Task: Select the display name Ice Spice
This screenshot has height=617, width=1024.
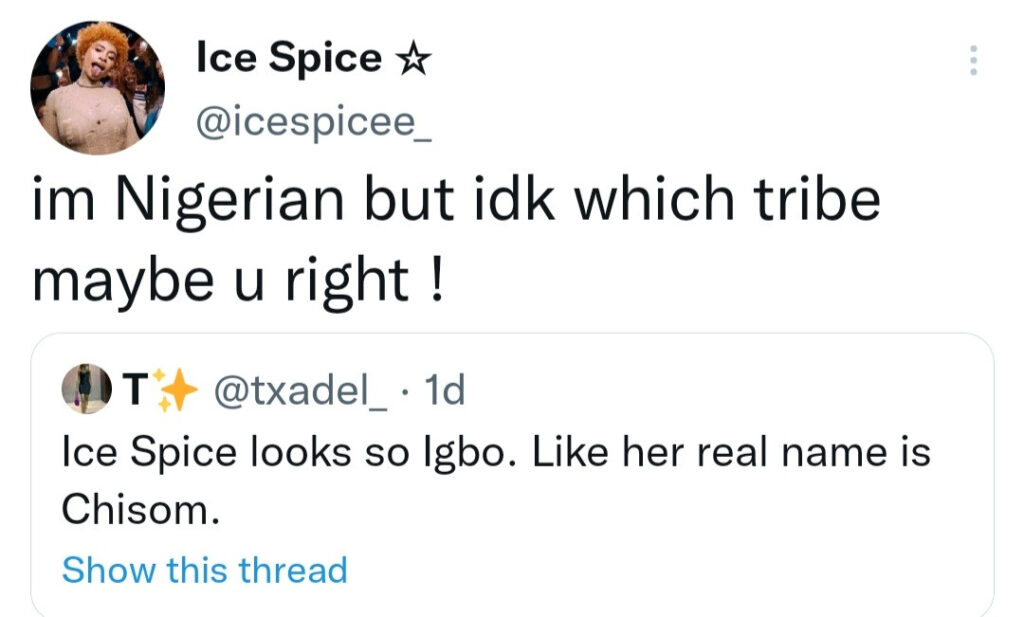Action: coord(288,57)
